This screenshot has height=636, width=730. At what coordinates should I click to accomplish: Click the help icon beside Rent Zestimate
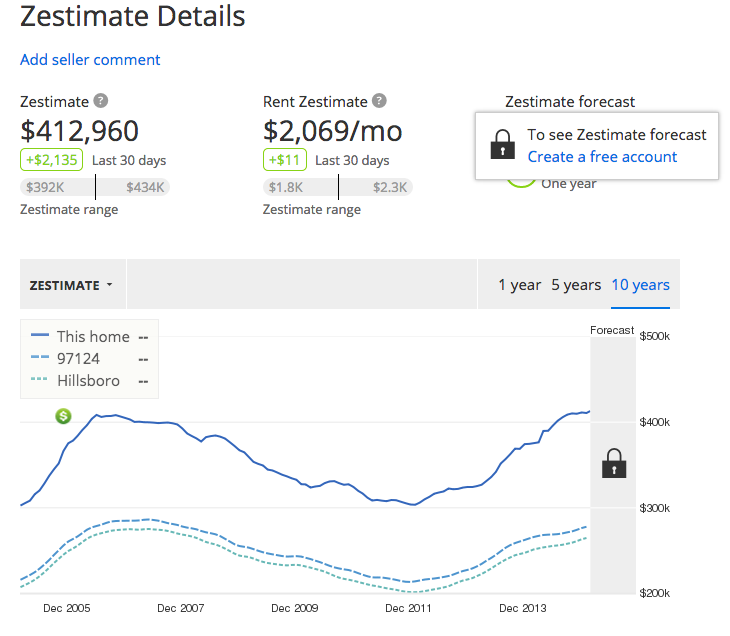pos(379,101)
